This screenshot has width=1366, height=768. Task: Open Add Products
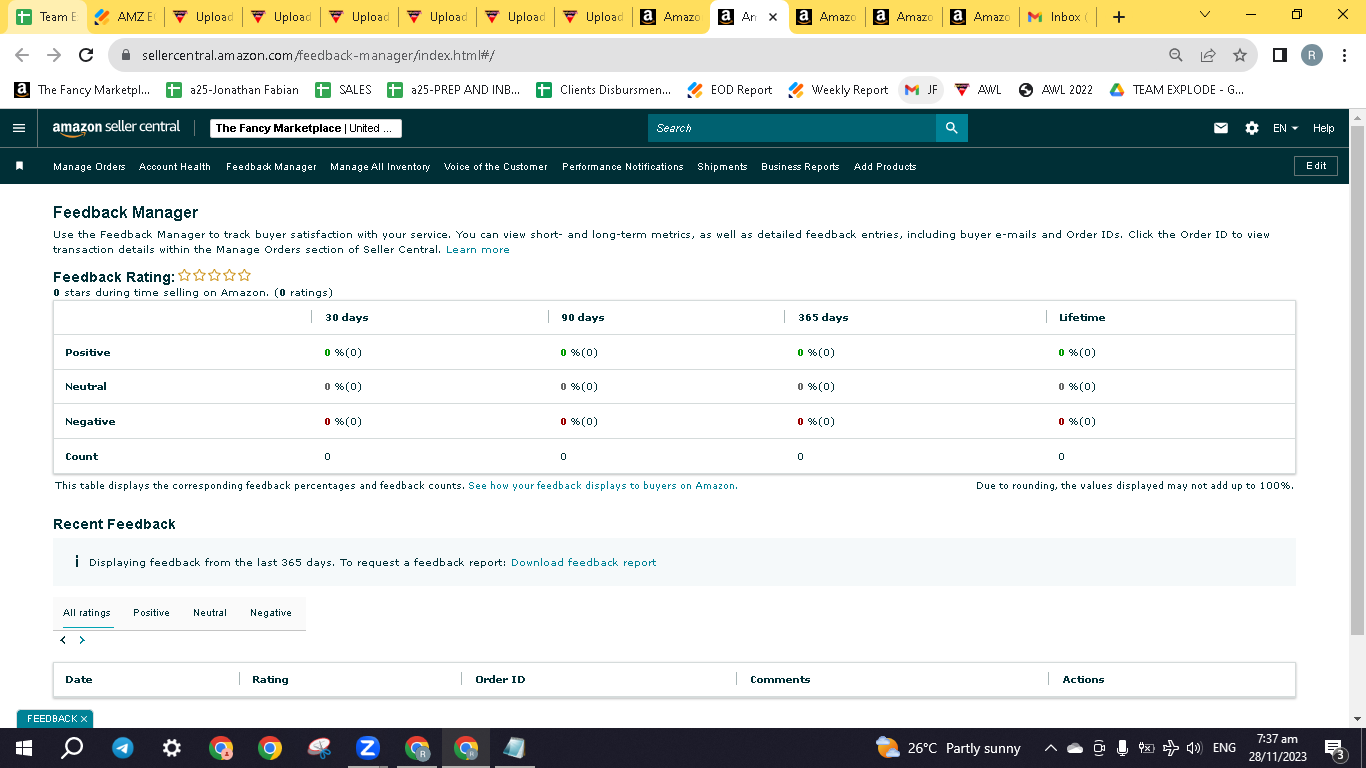tap(885, 167)
